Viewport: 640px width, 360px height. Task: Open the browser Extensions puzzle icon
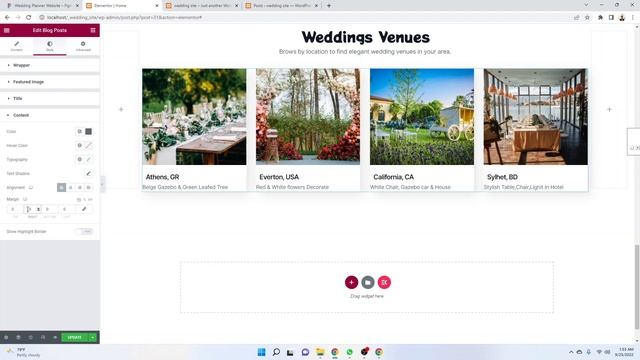coord(600,18)
